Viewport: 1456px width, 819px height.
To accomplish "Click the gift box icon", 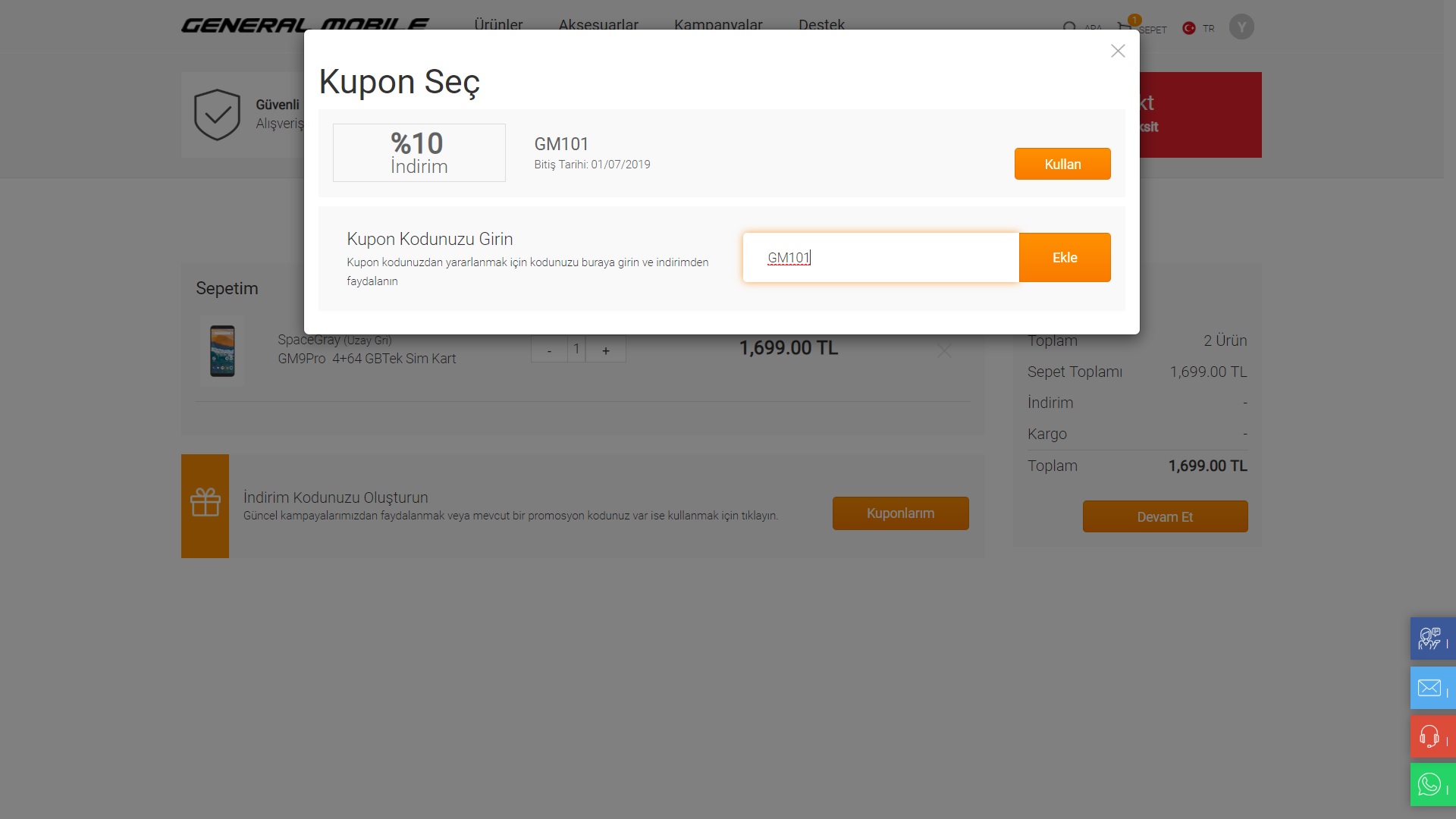I will 205,502.
